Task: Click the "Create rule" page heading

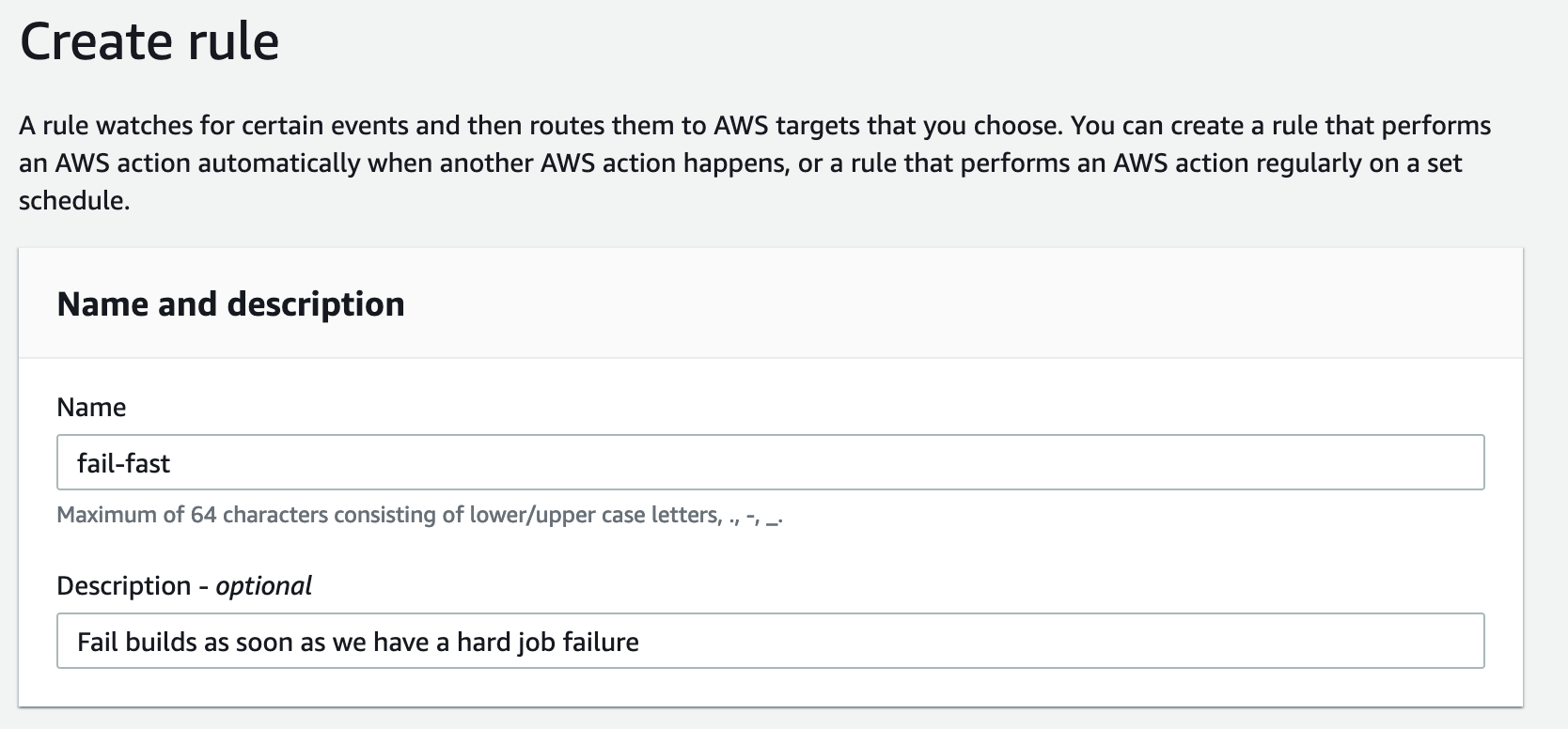Action: pos(149,42)
